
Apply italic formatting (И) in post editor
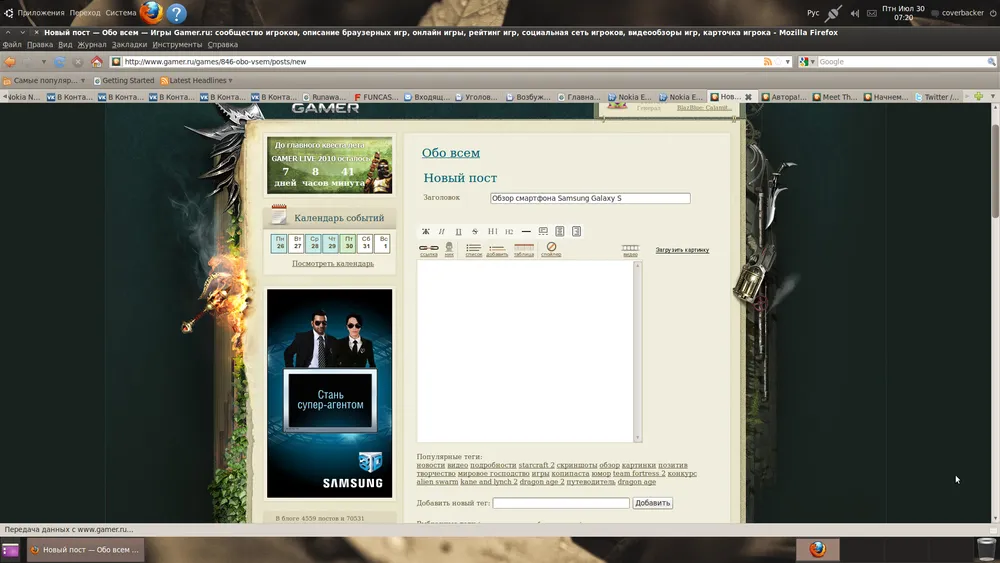pyautogui.click(x=441, y=231)
